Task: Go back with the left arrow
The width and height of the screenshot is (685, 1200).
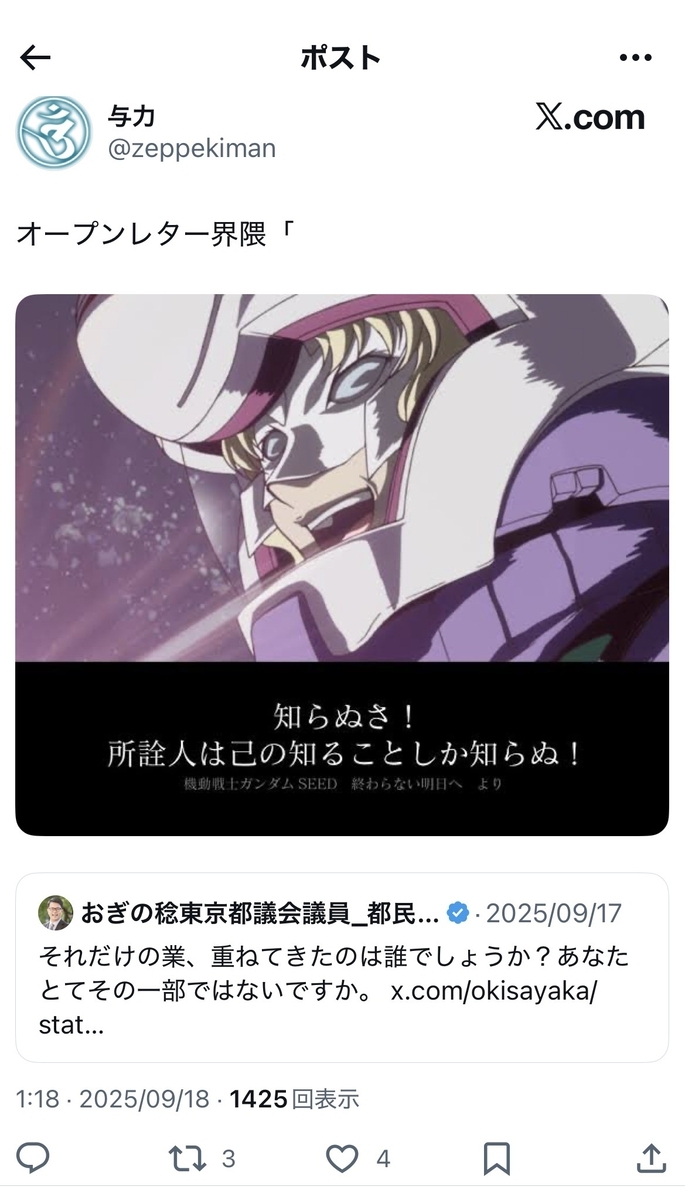Action: coord(35,58)
